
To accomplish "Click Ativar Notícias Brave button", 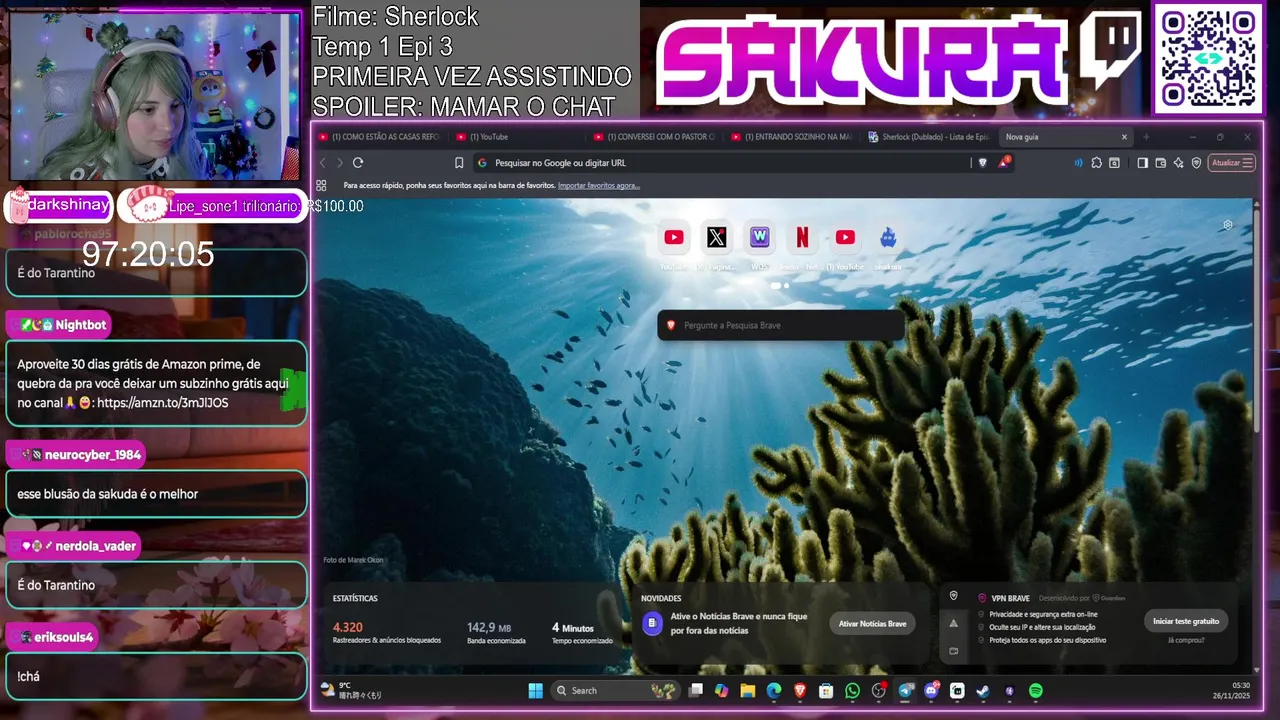I will coord(873,623).
